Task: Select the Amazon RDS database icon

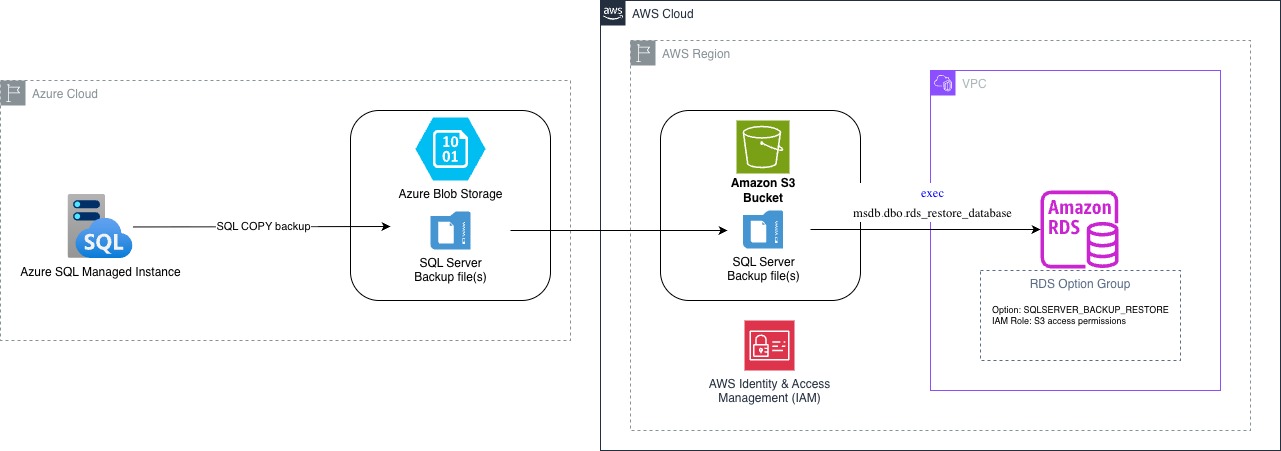Action: coord(1080,230)
